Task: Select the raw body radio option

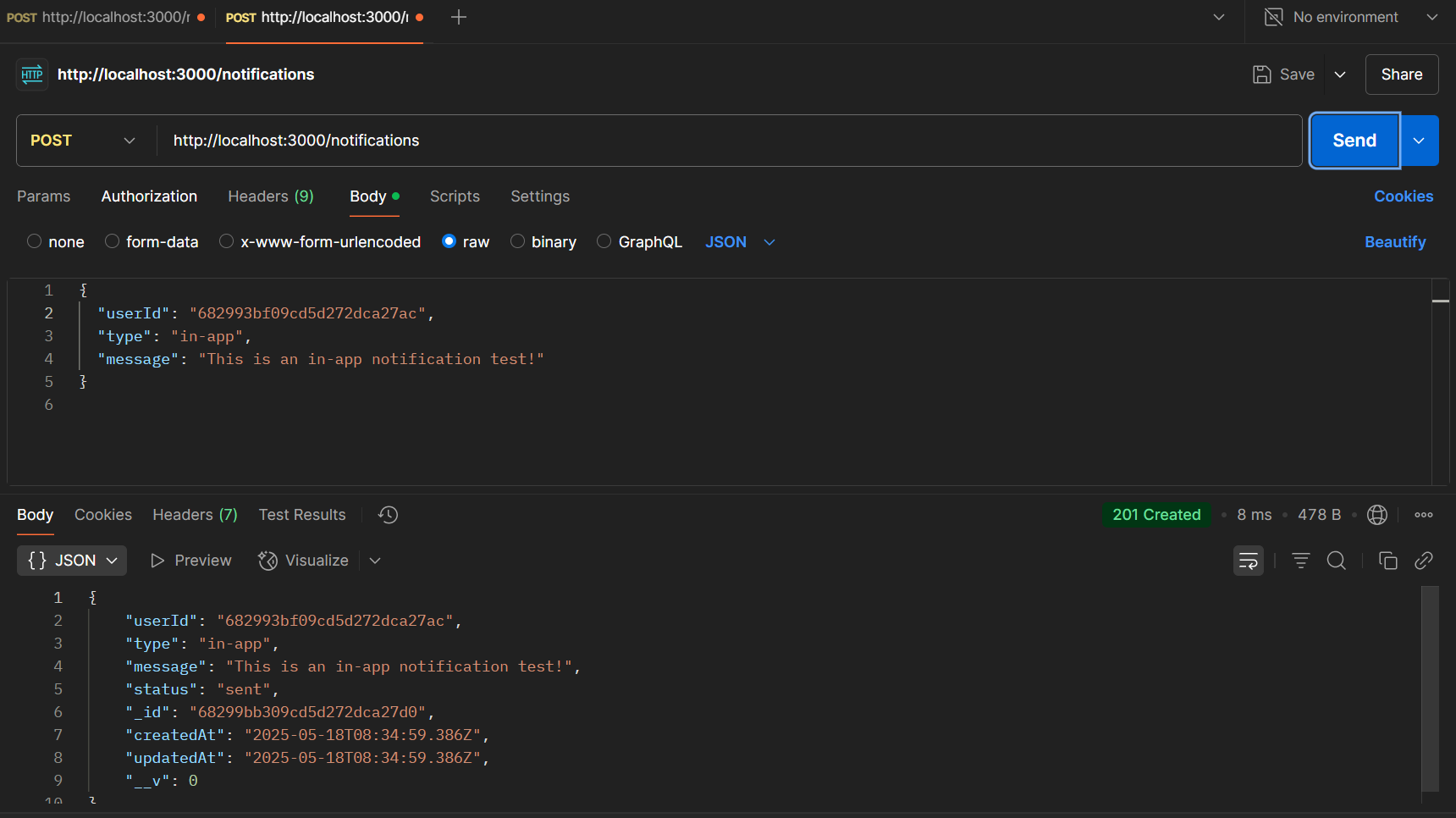Action: click(449, 241)
